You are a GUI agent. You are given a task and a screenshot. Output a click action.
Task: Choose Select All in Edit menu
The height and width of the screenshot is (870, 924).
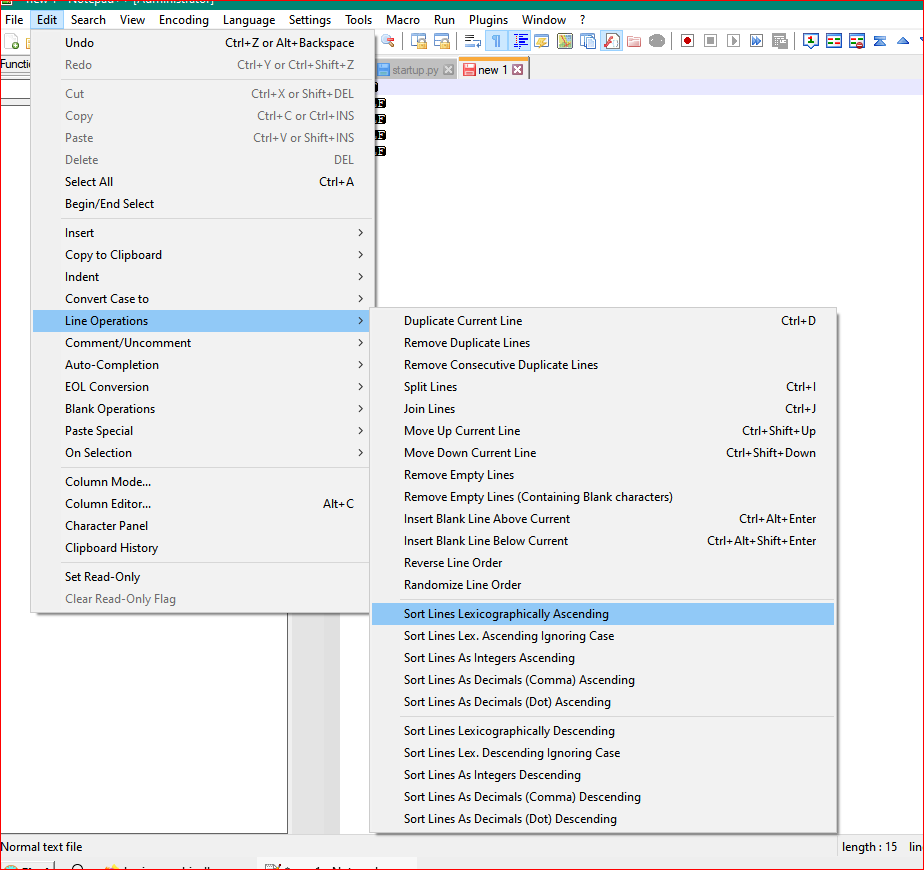click(x=203, y=182)
